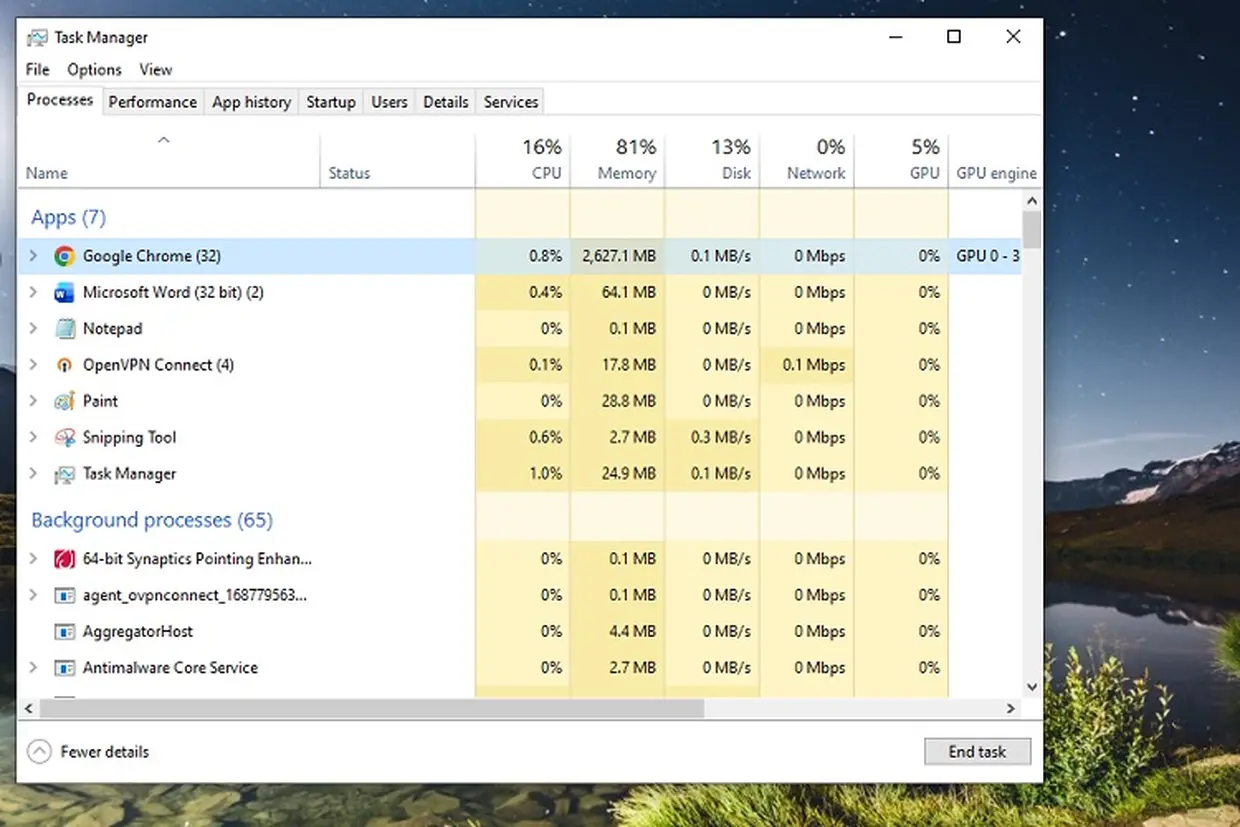Image resolution: width=1240 pixels, height=827 pixels.
Task: Click the Microsoft Word app icon
Action: (x=65, y=293)
